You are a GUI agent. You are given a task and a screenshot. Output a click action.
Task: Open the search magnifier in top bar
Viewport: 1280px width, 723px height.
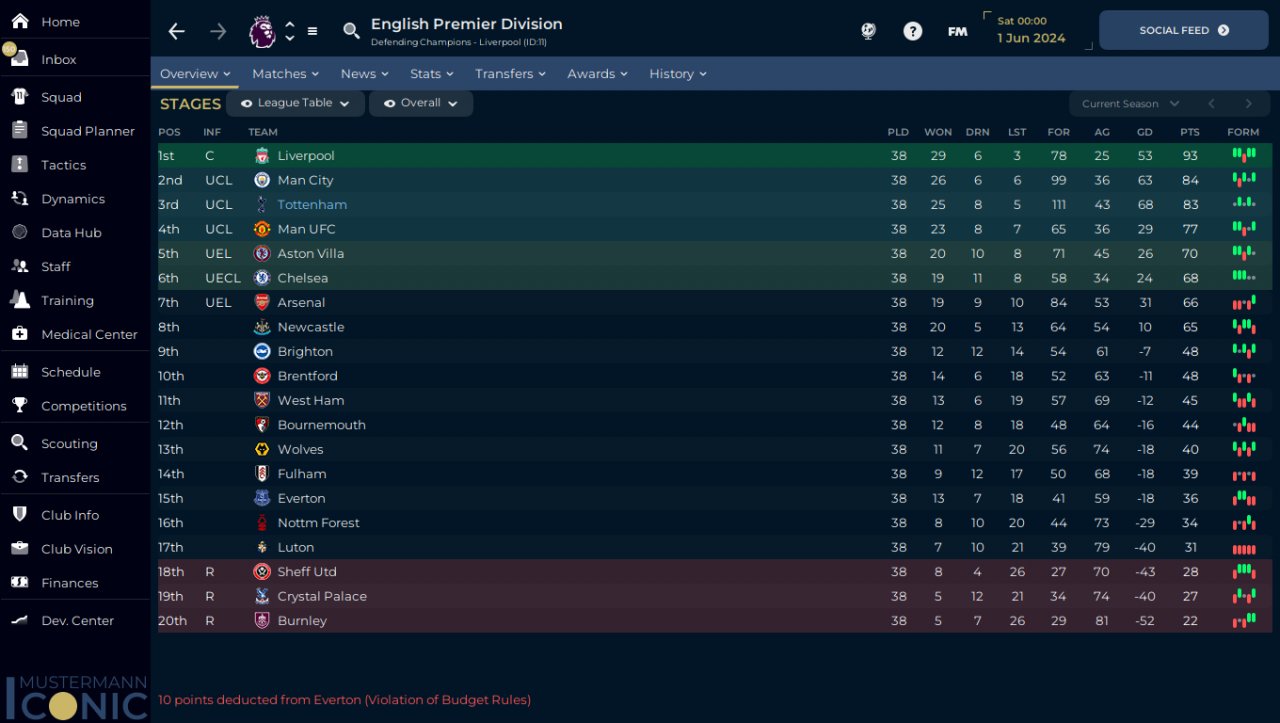tap(351, 31)
